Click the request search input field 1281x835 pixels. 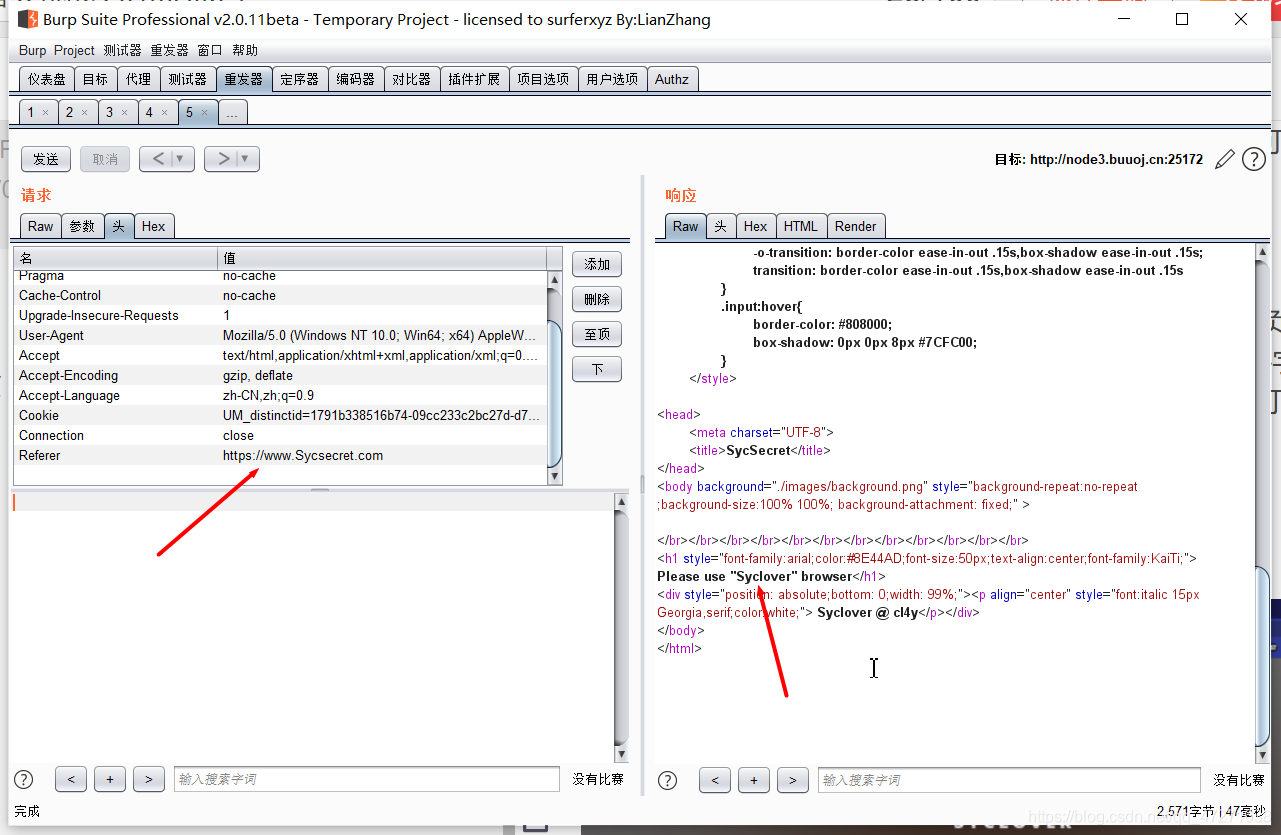click(x=367, y=780)
